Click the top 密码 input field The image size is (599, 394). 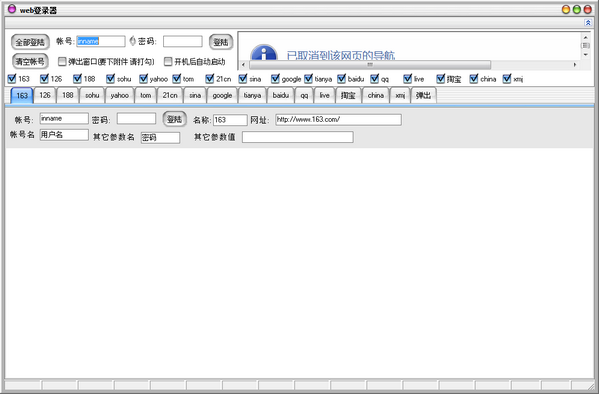pyautogui.click(x=183, y=41)
